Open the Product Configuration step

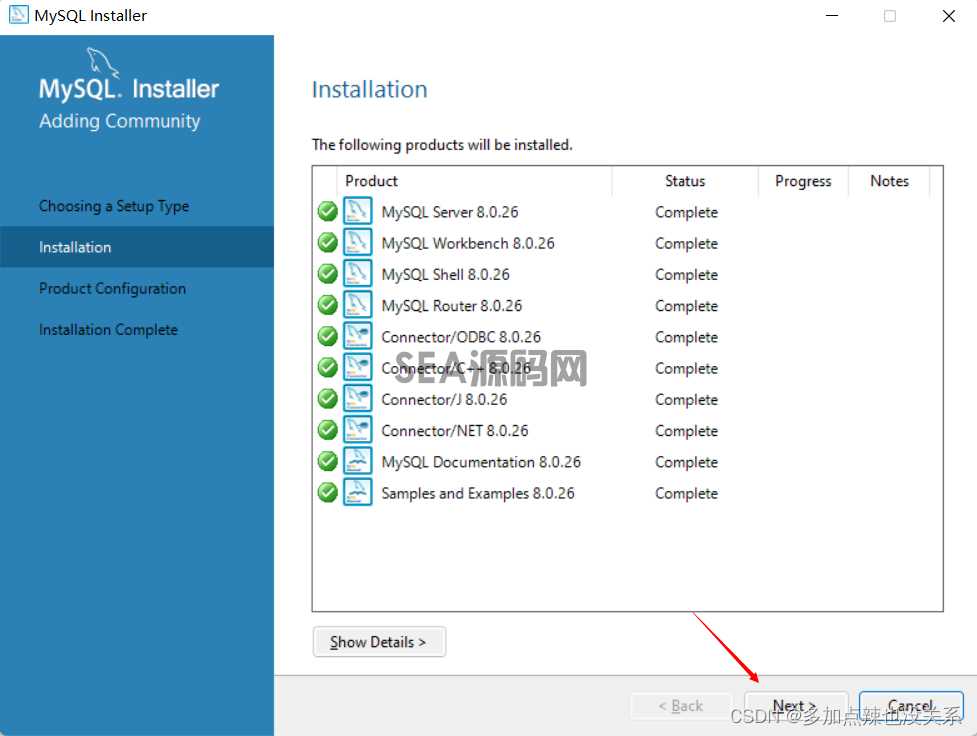(x=112, y=289)
